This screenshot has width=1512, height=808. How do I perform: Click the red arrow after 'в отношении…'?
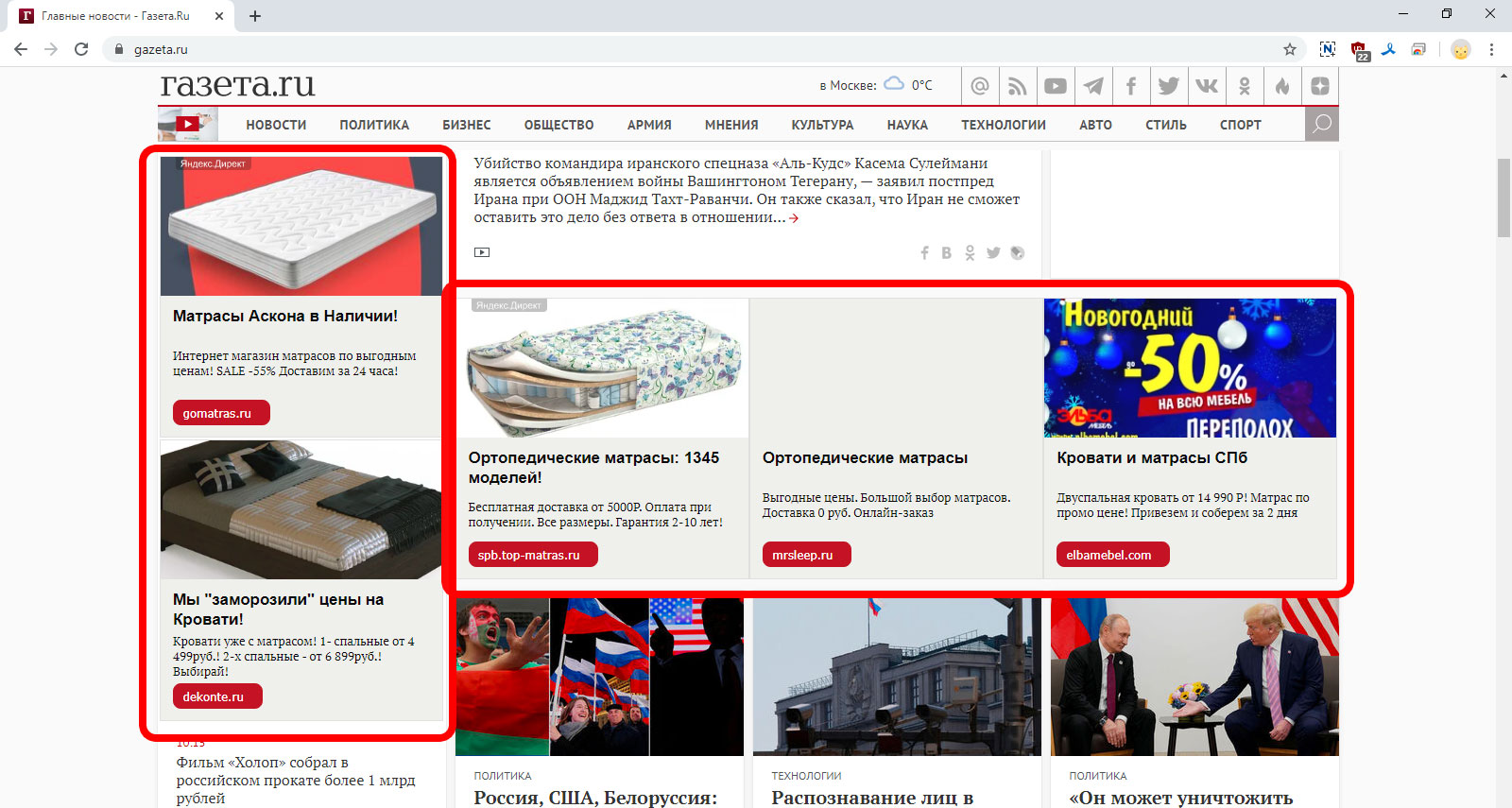click(794, 218)
